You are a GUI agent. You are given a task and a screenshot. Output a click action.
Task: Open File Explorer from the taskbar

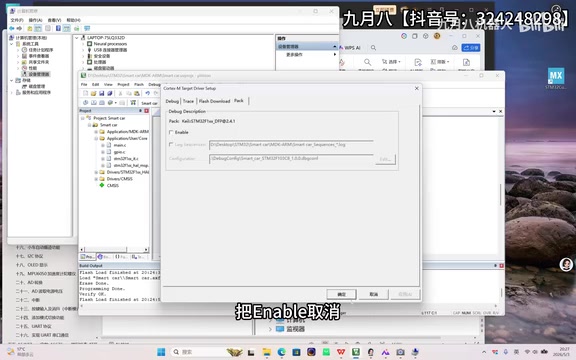[x=267, y=352]
